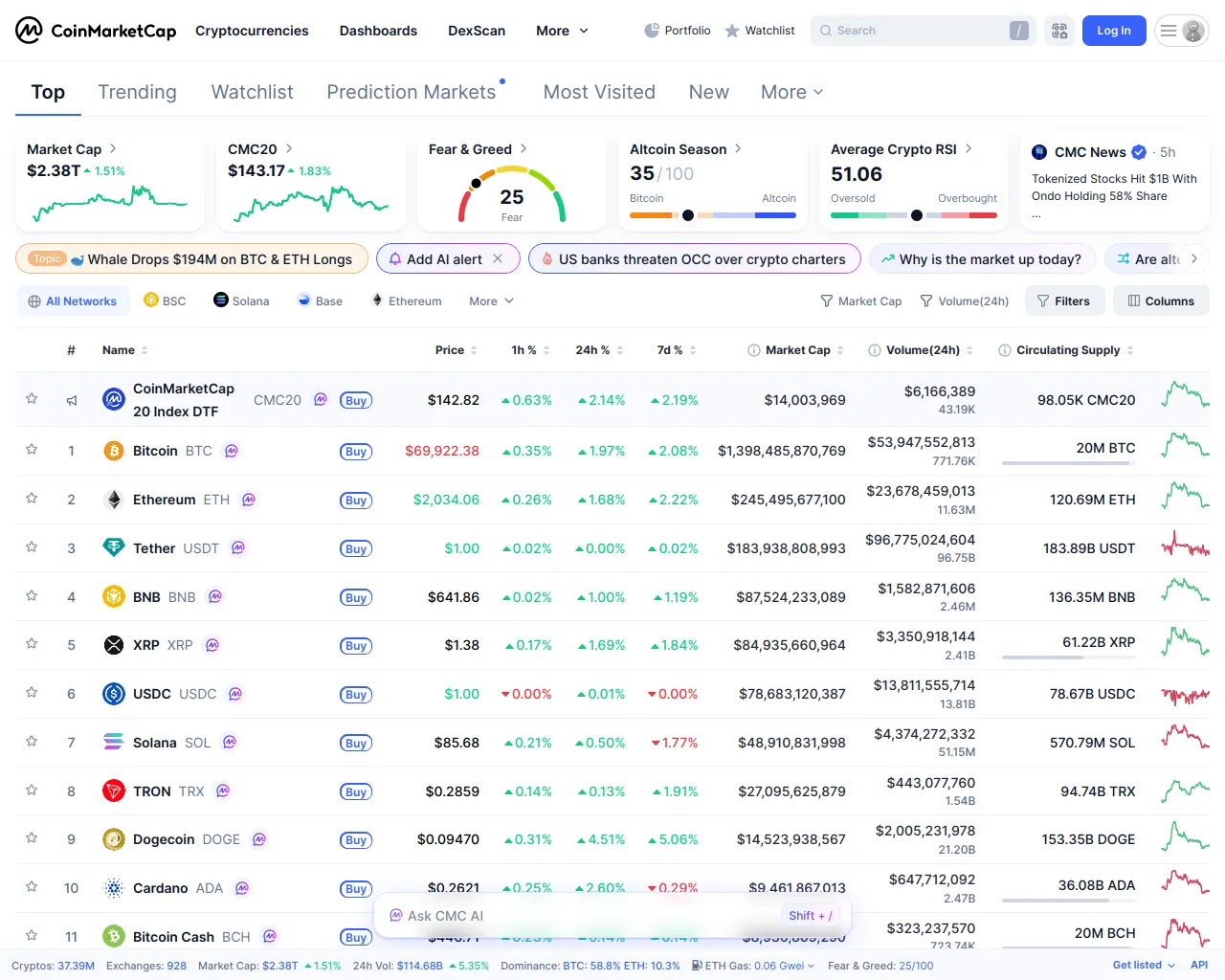Click the megaphone icon beside CMC20 row
The height and width of the screenshot is (980, 1225).
(x=72, y=400)
